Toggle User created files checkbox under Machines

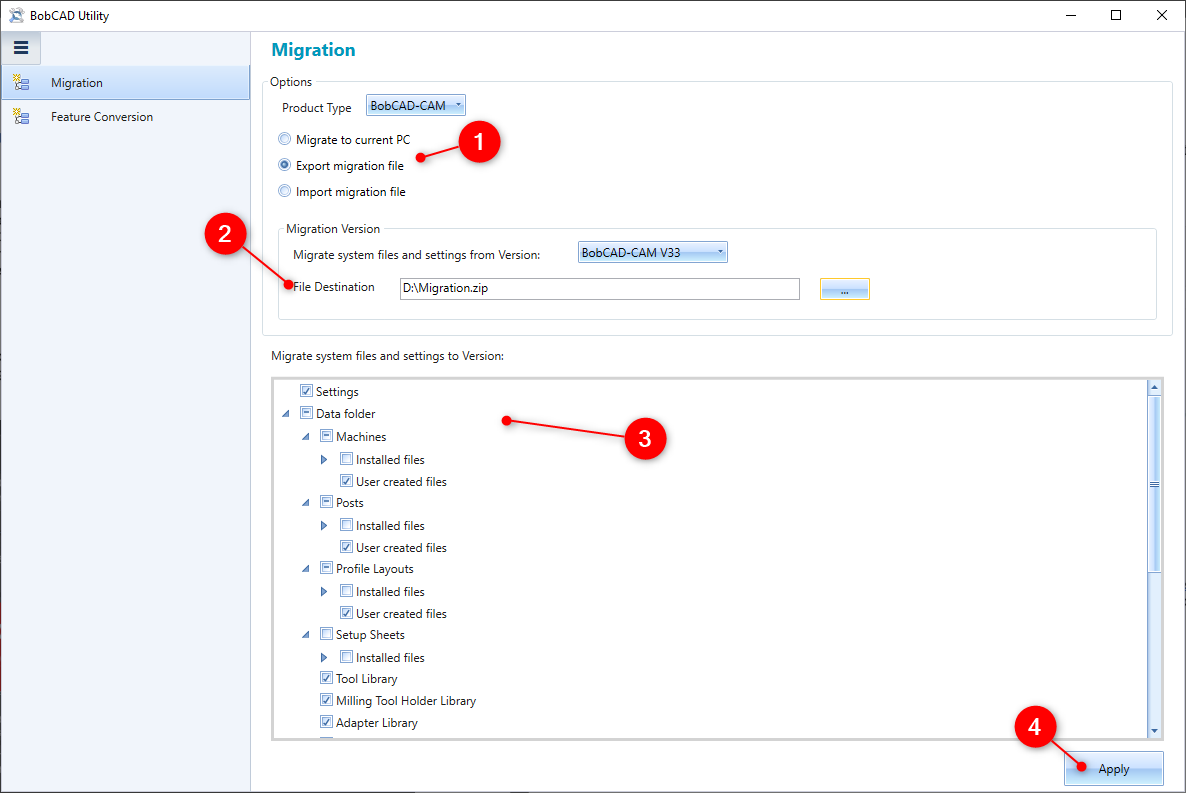346,480
